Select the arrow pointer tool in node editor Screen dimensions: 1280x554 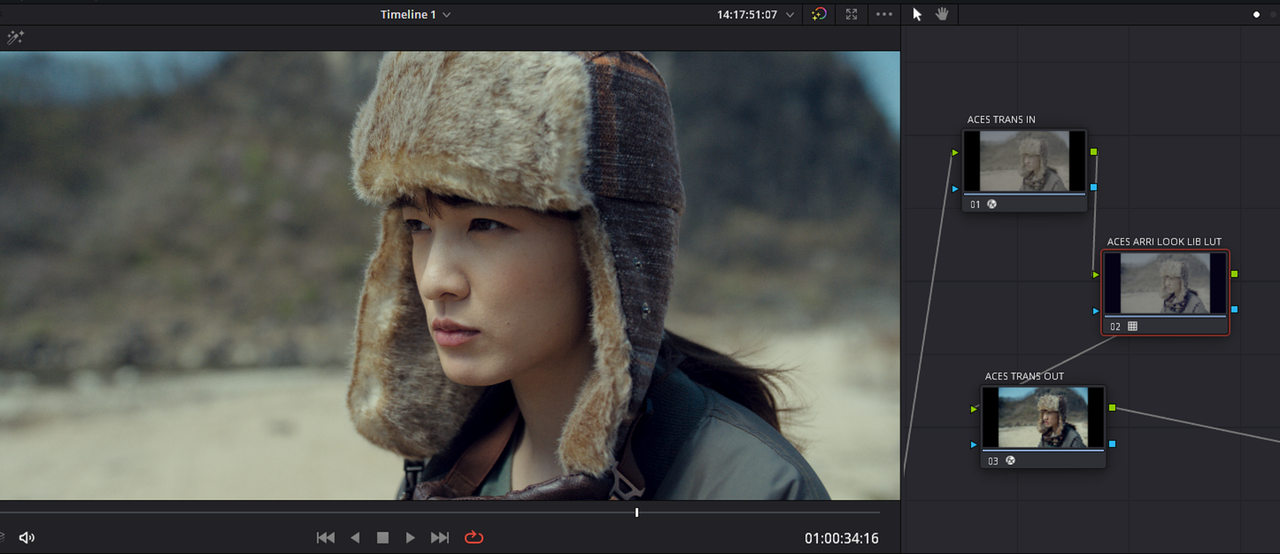[x=918, y=14]
